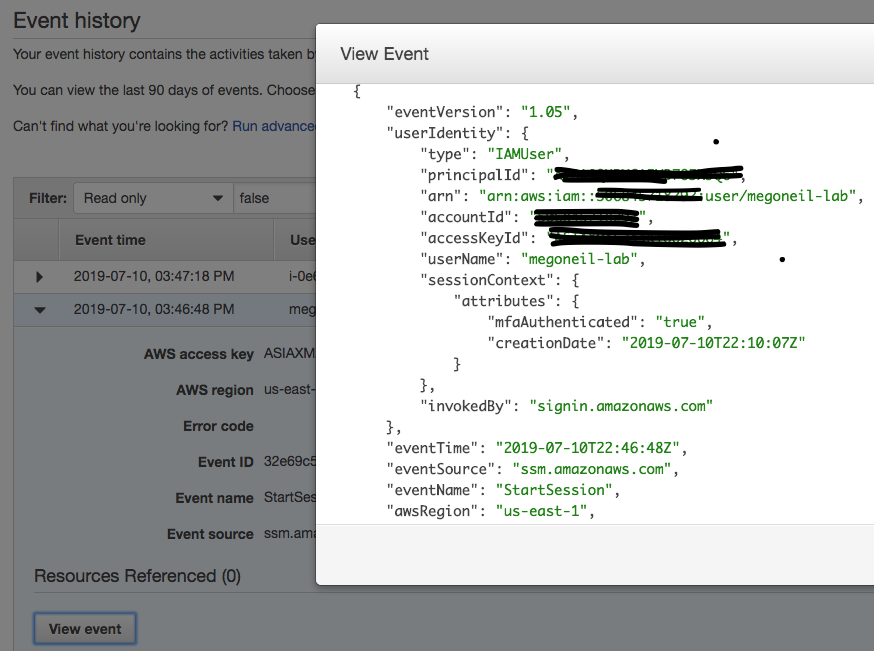874x651 pixels.
Task: Click the "userIdentity" key
Action: point(445,133)
